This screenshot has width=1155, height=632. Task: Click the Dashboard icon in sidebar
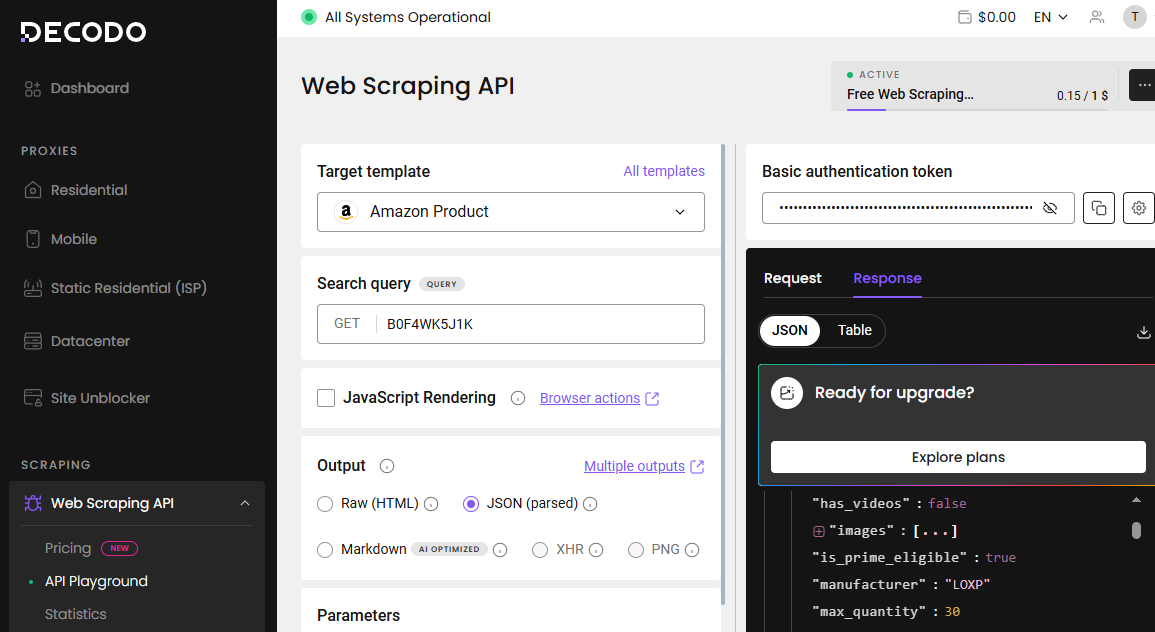[x=31, y=88]
